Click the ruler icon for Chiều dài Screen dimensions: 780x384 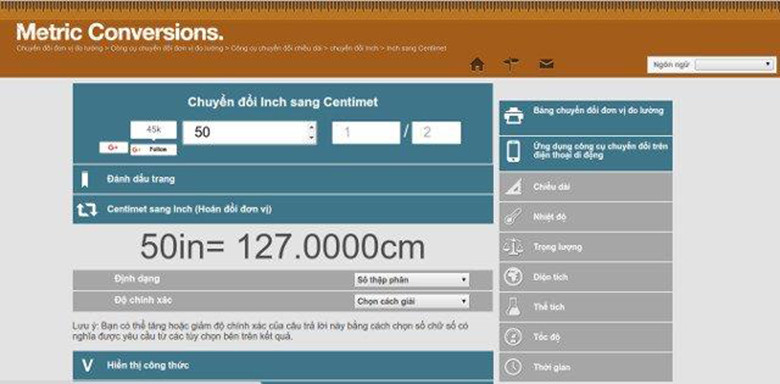(513, 187)
